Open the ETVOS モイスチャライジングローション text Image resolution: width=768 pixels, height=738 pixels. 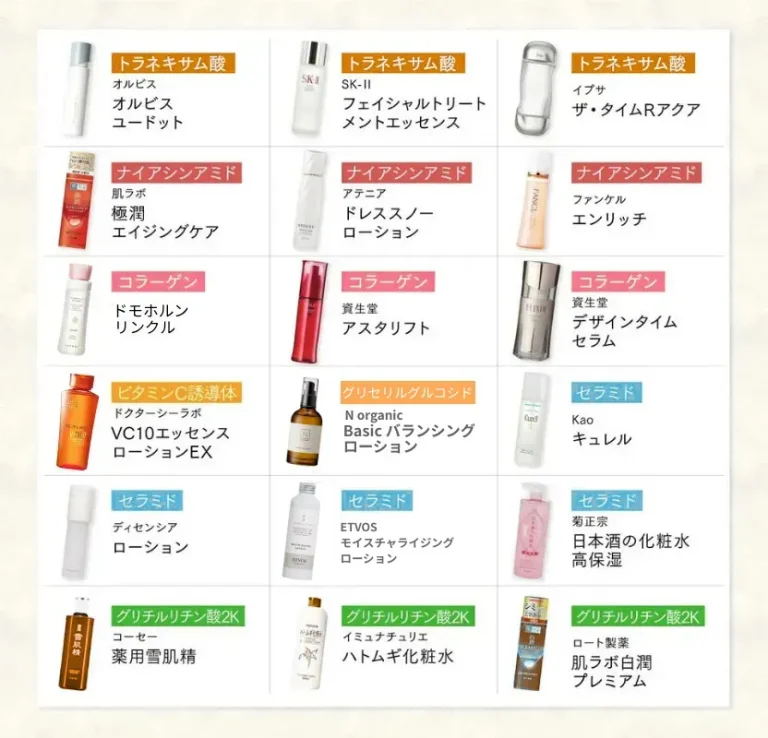[x=397, y=543]
